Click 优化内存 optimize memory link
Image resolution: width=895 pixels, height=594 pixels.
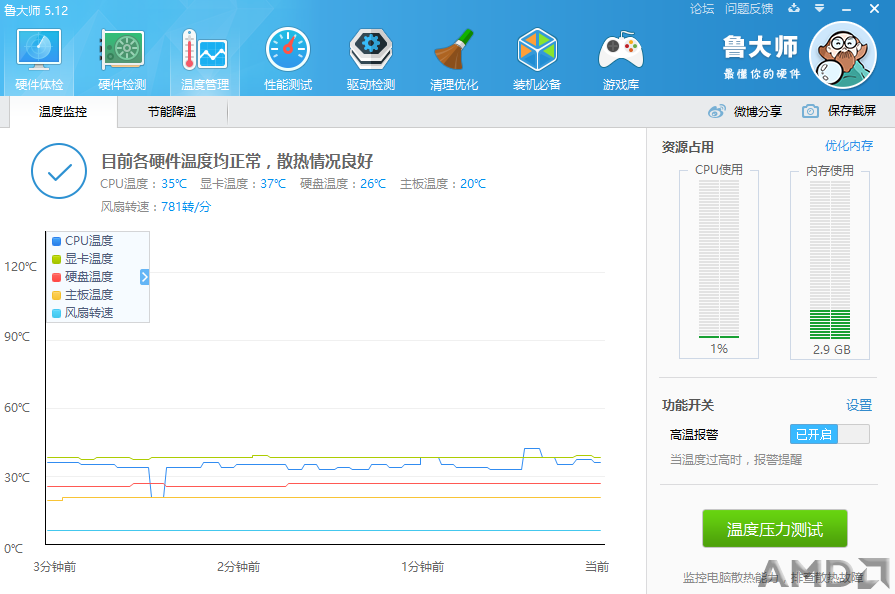[849, 146]
